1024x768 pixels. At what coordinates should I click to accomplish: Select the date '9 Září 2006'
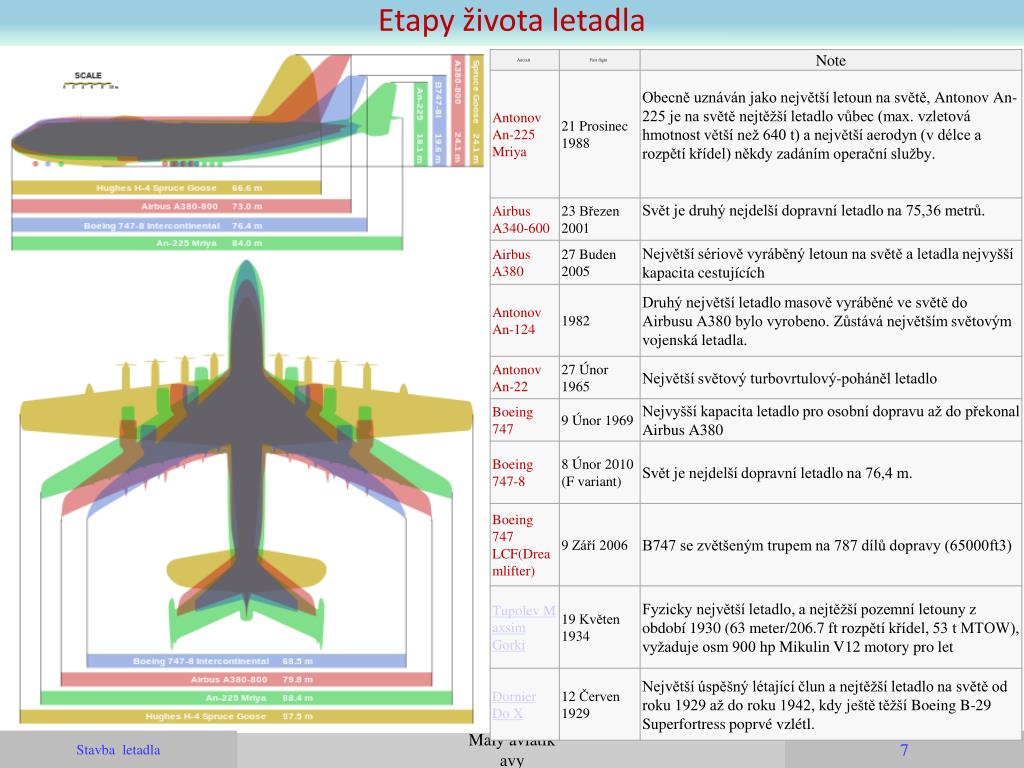594,545
